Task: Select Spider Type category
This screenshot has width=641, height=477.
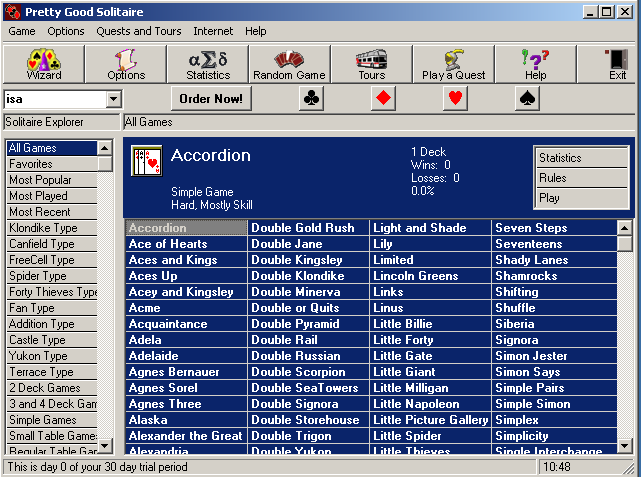Action: click(x=52, y=276)
